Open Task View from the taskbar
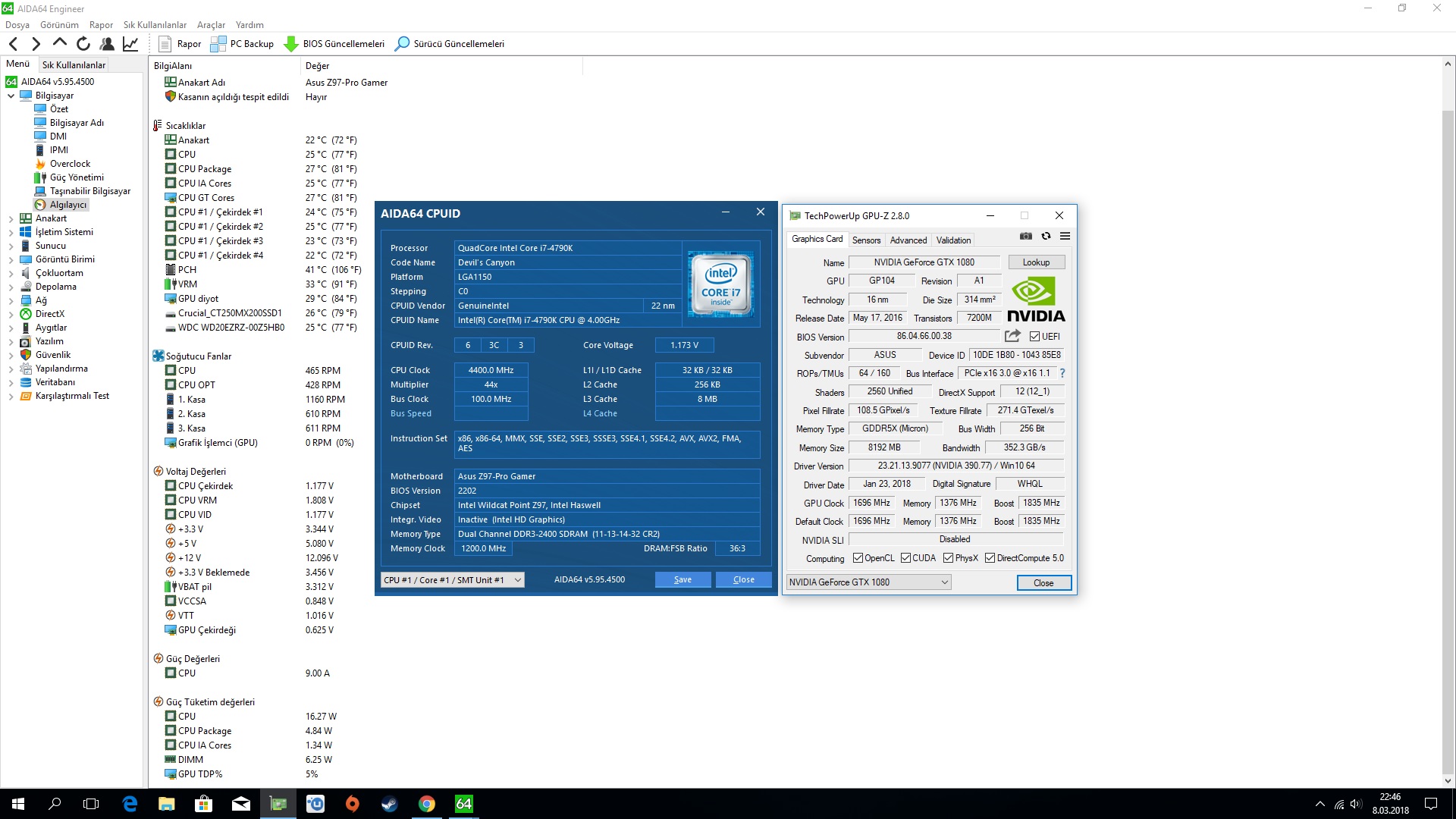1456x819 pixels. point(91,804)
